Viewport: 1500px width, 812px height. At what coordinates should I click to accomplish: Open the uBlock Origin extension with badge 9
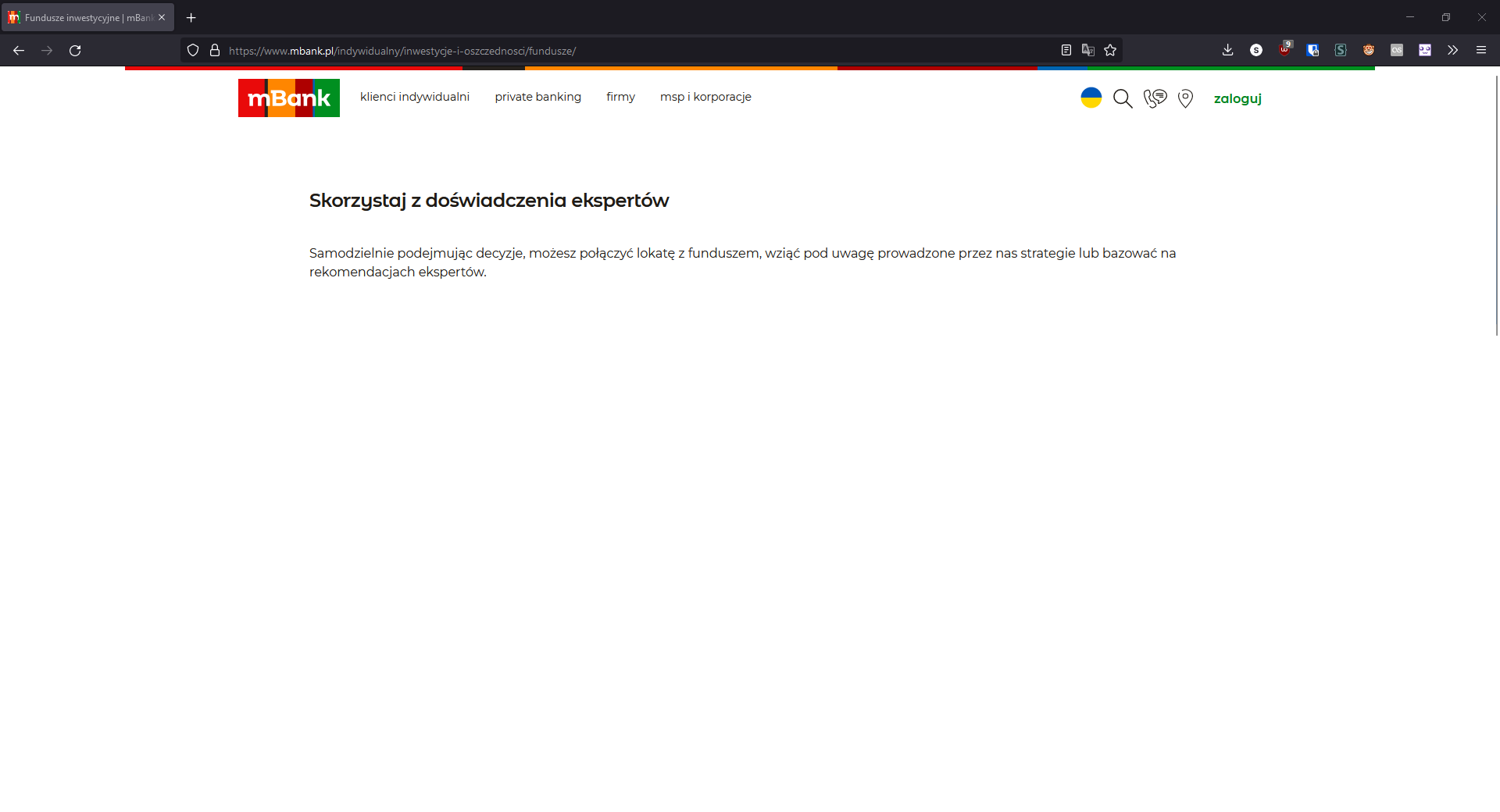click(x=1284, y=50)
